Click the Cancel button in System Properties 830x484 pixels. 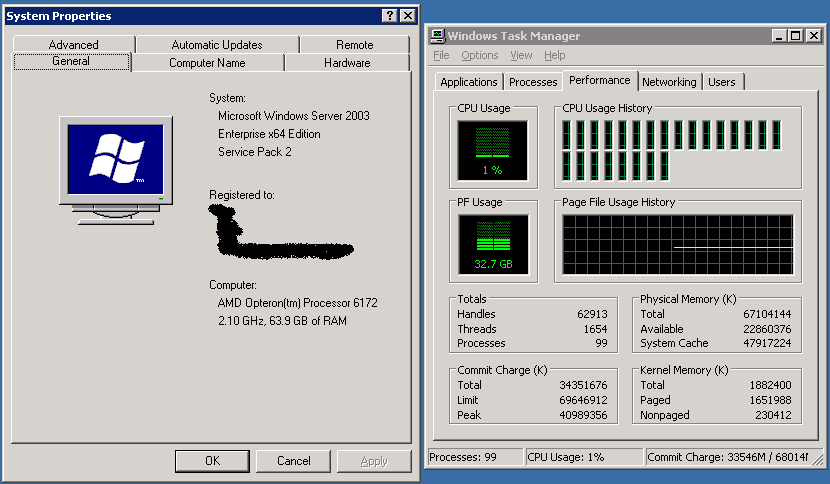(293, 461)
